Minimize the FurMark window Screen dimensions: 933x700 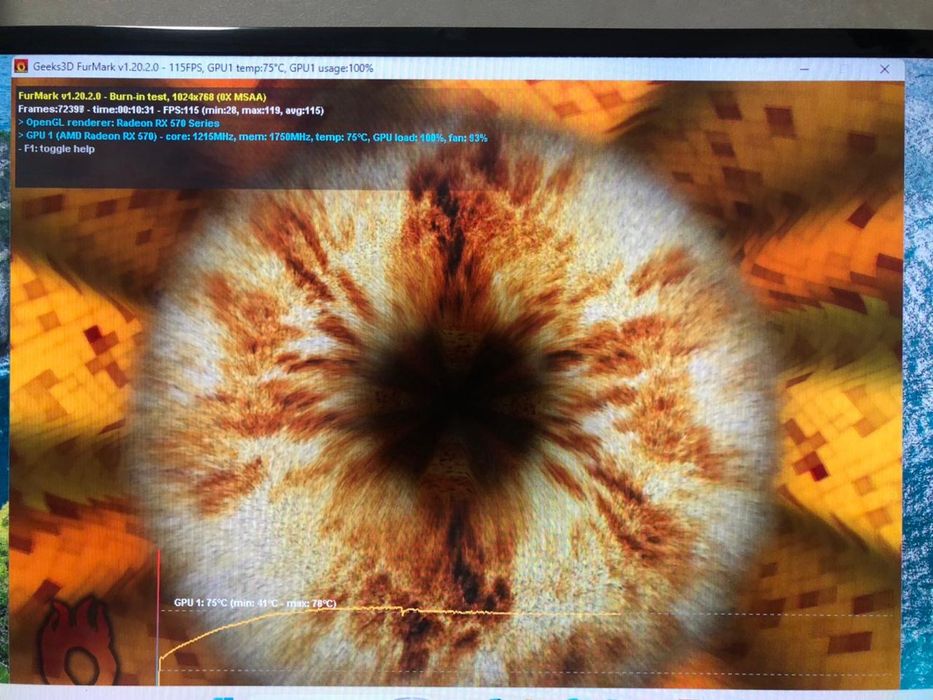(x=804, y=69)
